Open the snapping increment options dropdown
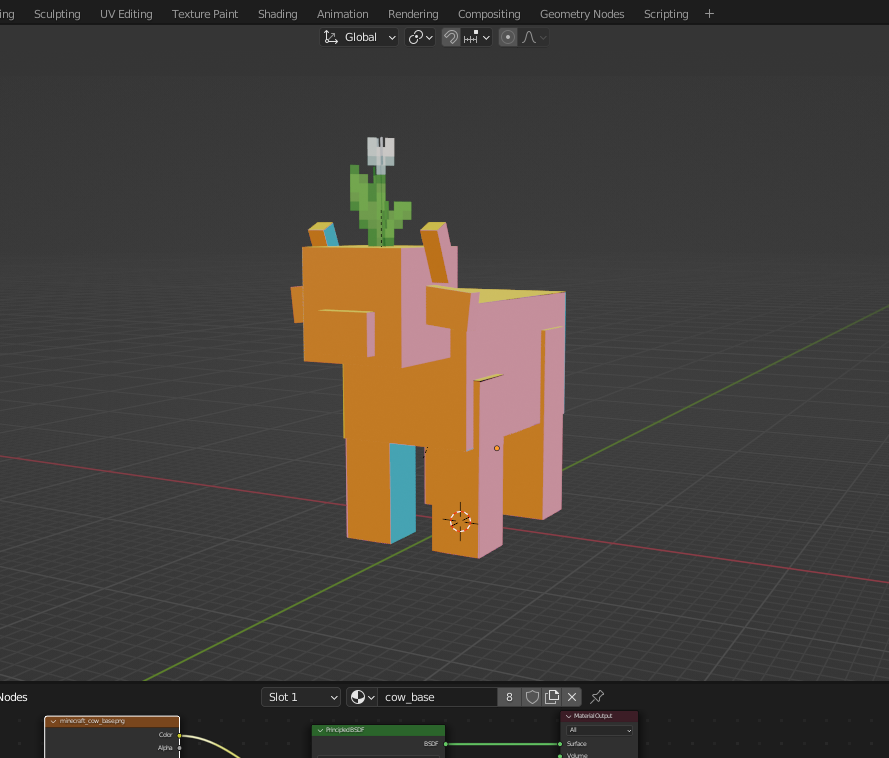The image size is (889, 758). [476, 37]
